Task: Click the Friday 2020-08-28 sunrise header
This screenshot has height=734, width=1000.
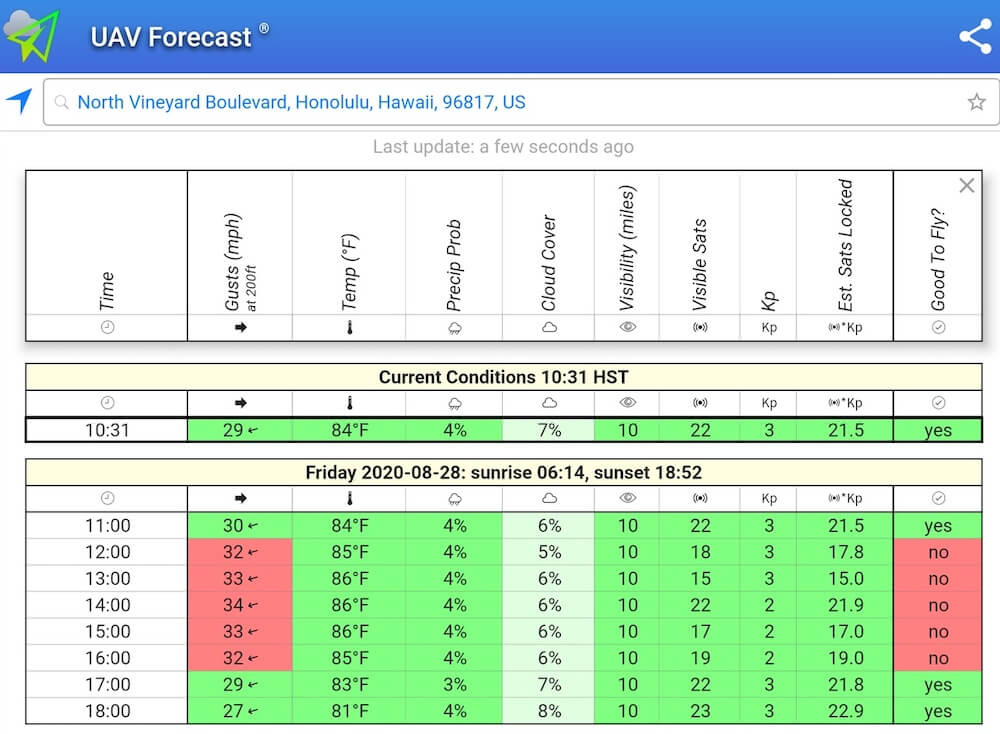Action: (503, 473)
